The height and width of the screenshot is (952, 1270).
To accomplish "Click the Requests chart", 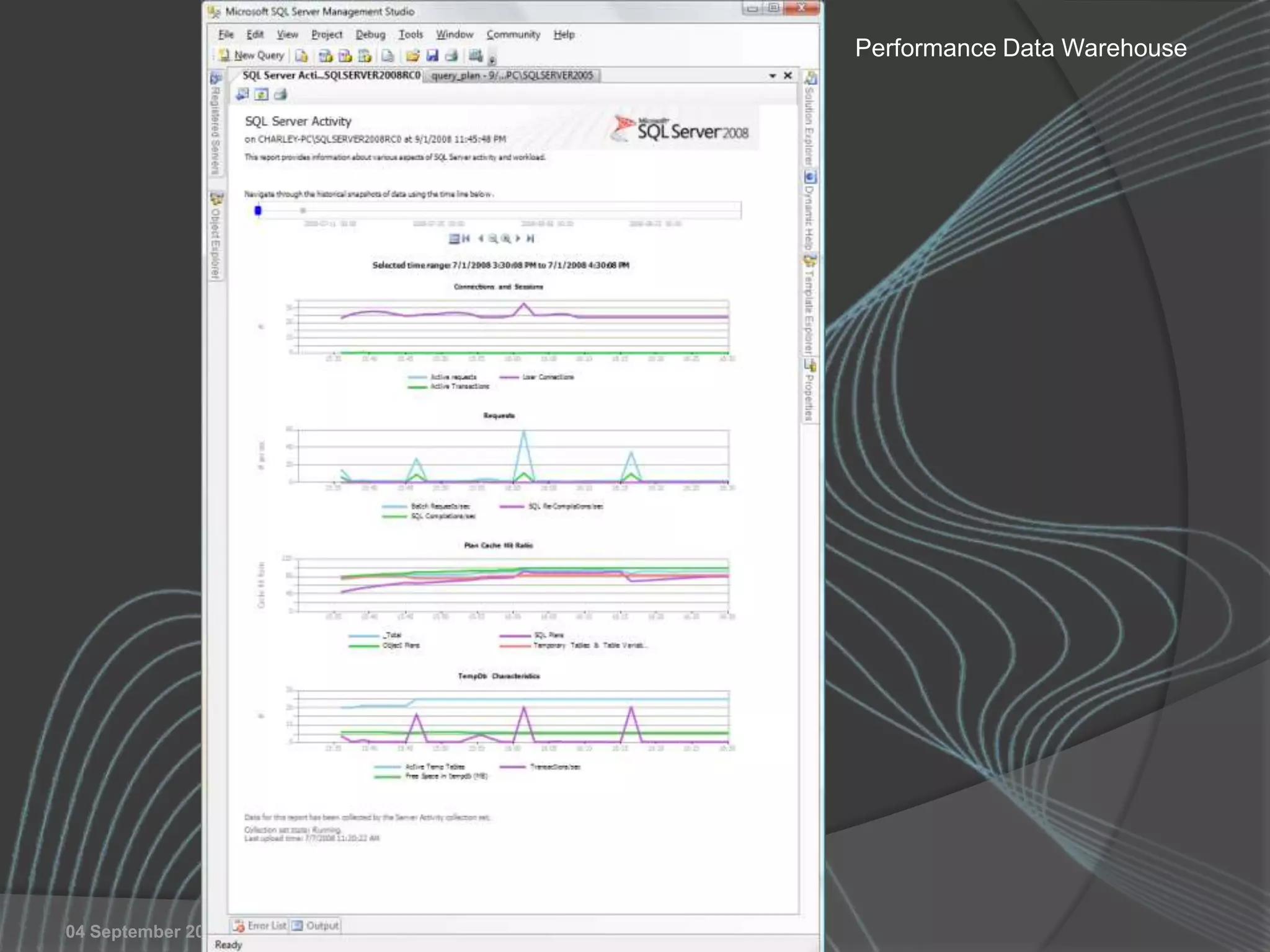I will tap(498, 466).
